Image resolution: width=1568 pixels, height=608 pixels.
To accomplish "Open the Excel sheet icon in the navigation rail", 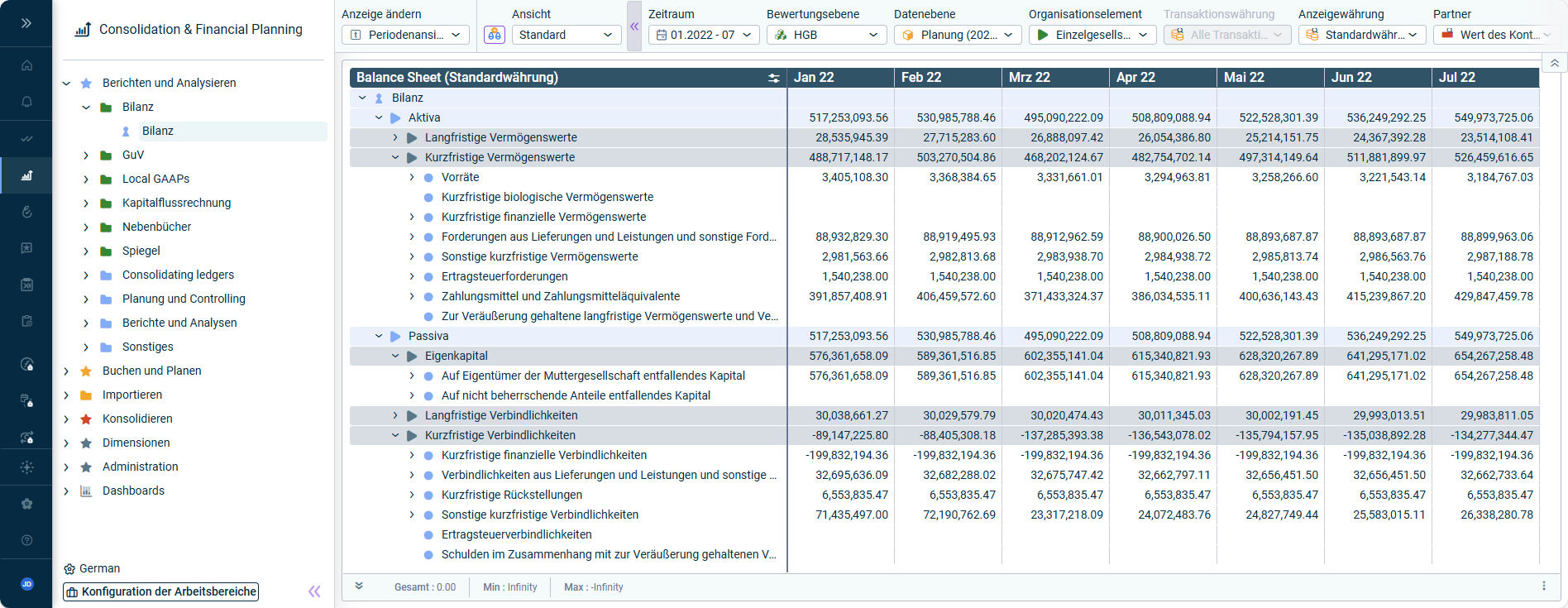I will pyautogui.click(x=26, y=285).
